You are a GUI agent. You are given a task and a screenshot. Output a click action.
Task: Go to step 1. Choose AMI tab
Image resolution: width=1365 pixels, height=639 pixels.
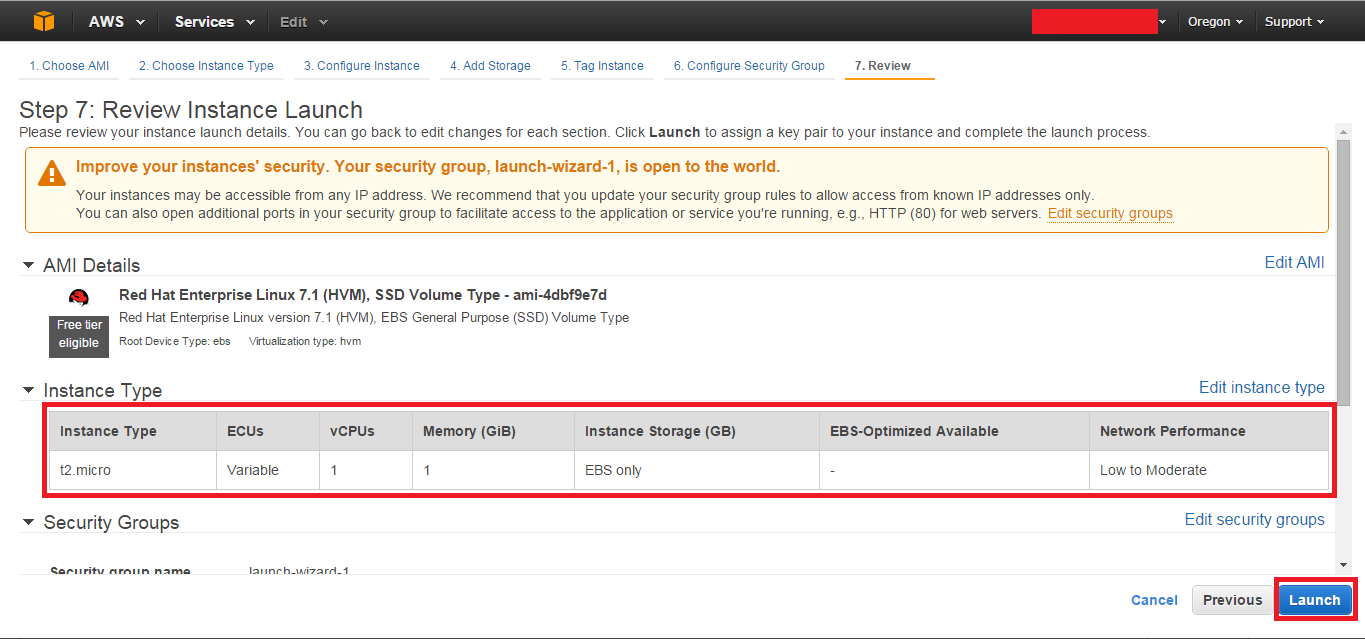click(69, 66)
